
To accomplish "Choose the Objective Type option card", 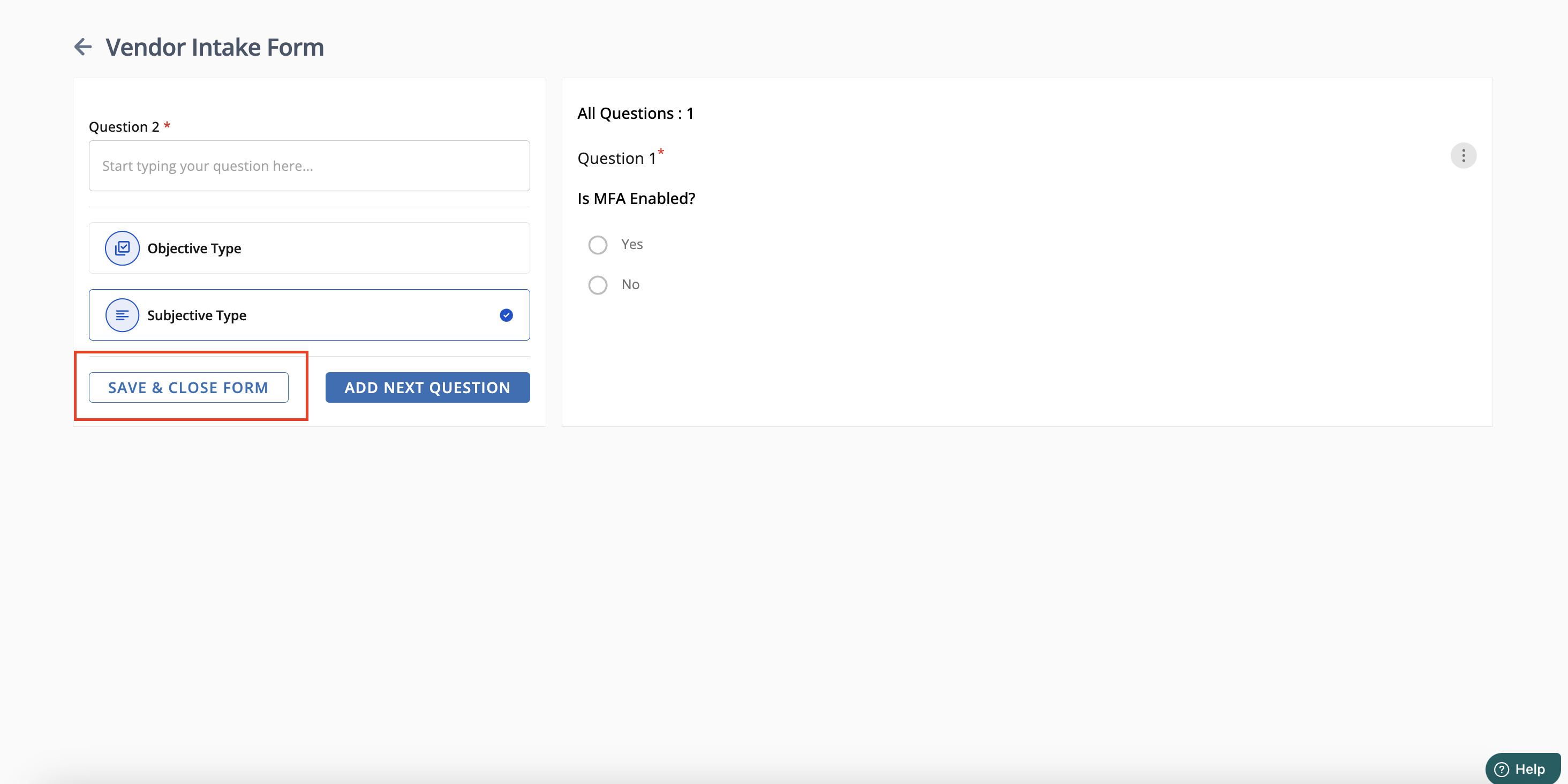I will point(309,248).
